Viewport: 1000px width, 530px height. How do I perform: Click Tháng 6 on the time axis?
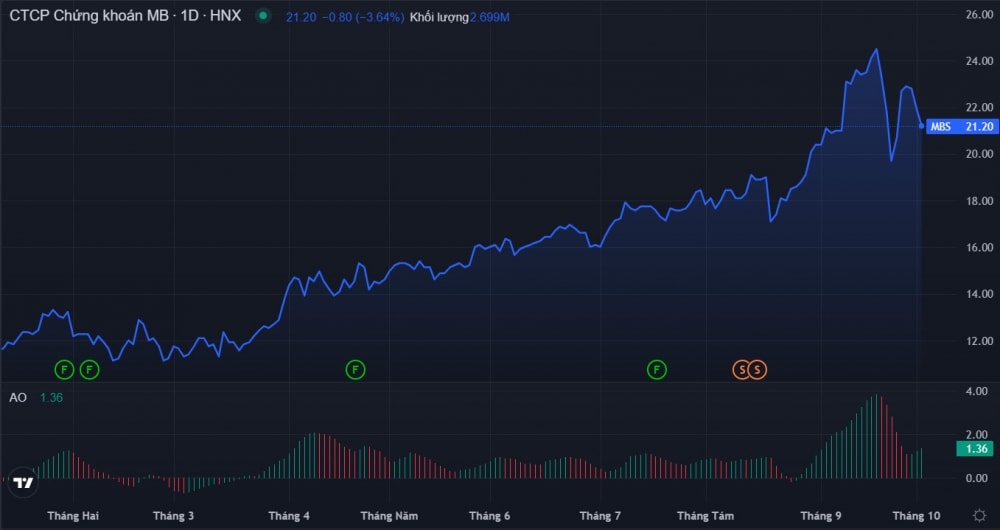tap(489, 515)
